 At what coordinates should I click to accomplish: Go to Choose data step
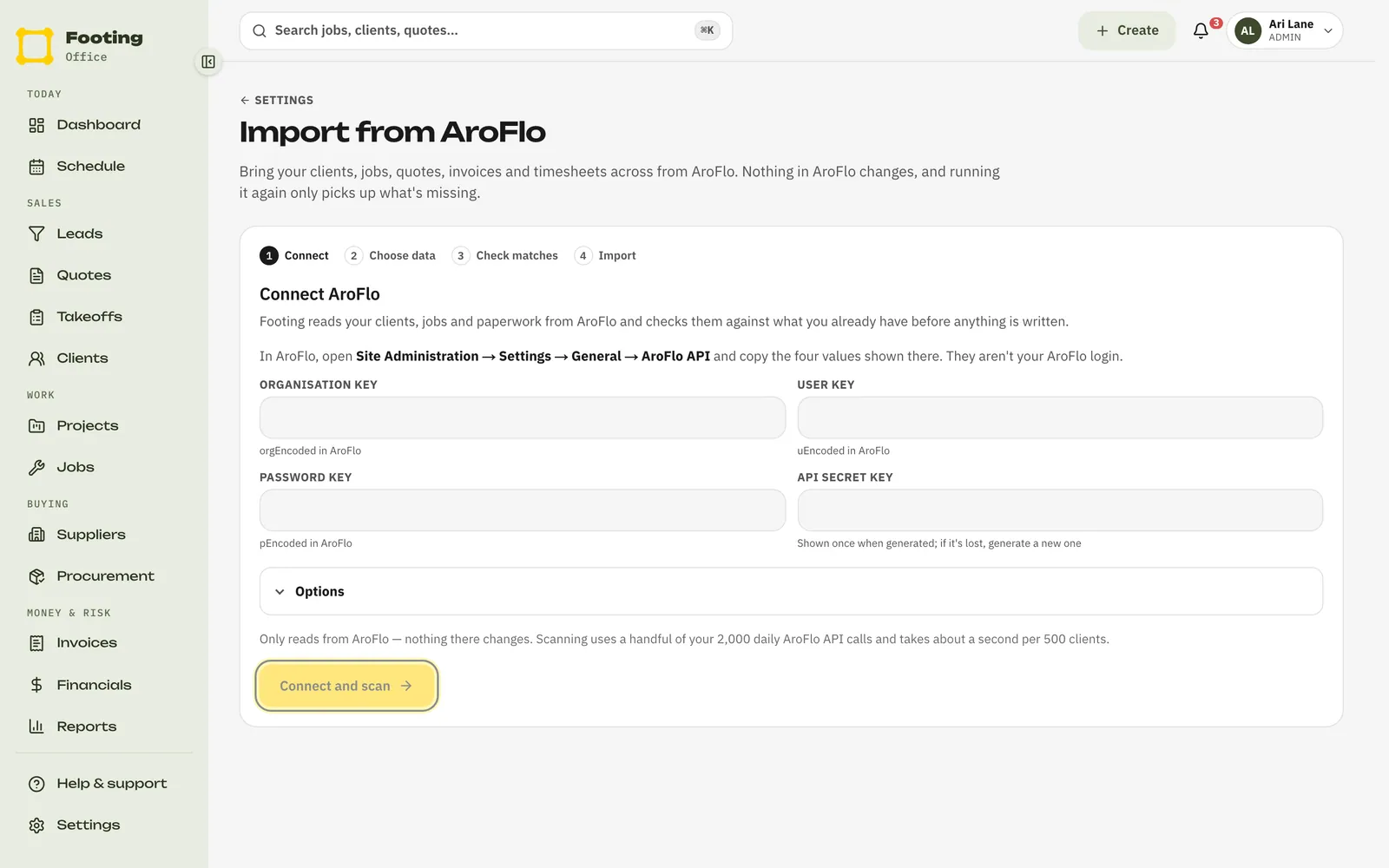coord(391,255)
